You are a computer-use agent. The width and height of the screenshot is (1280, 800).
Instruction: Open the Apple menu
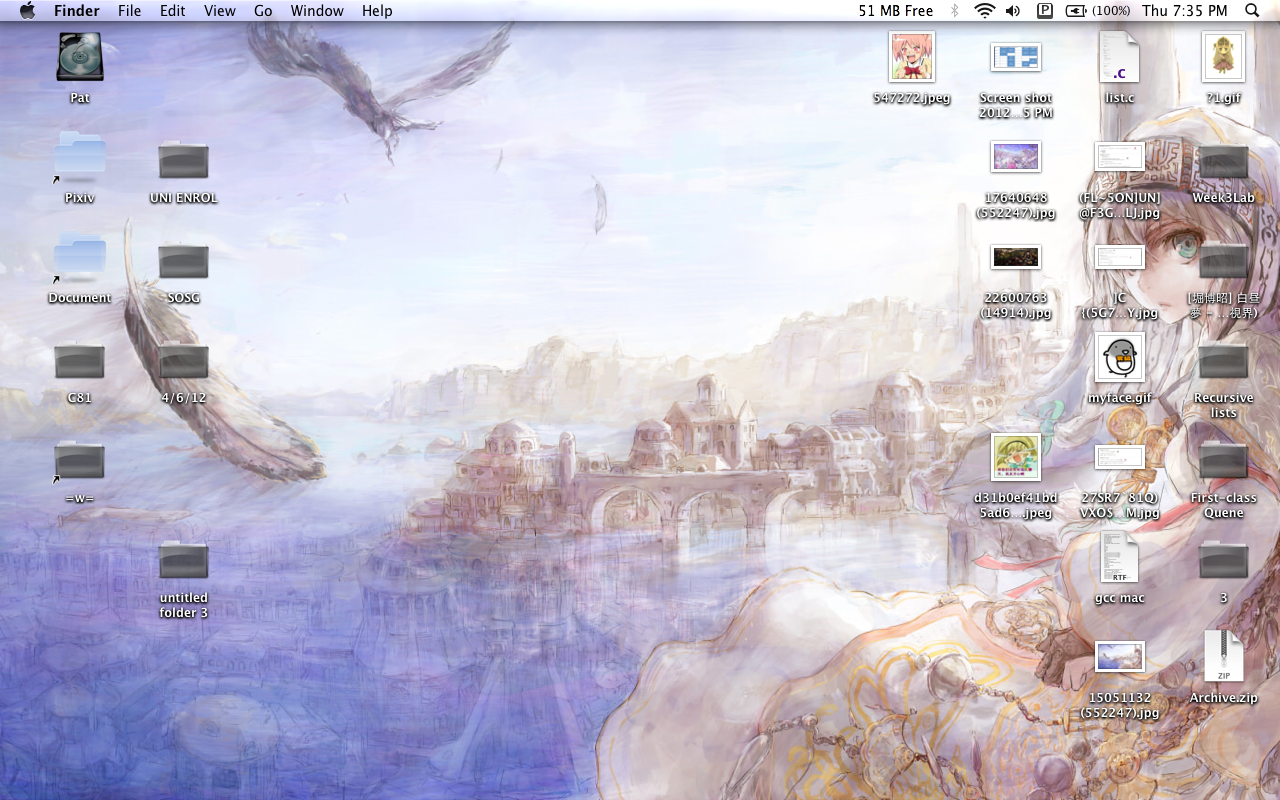coord(27,10)
